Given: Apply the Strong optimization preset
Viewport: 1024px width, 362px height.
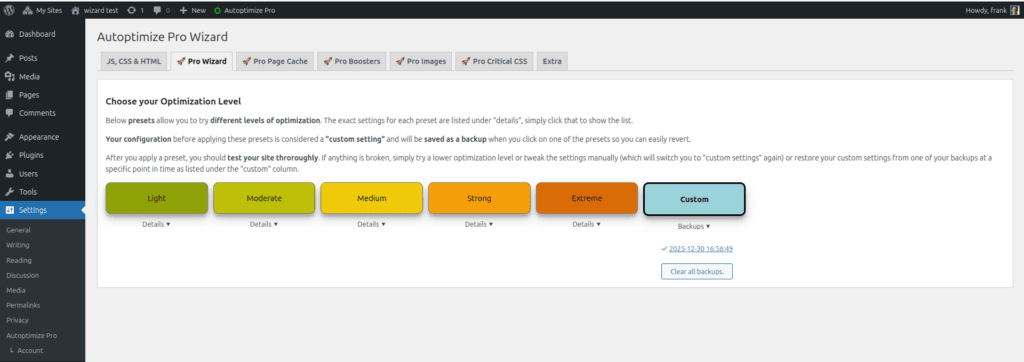Looking at the screenshot, I should point(479,198).
